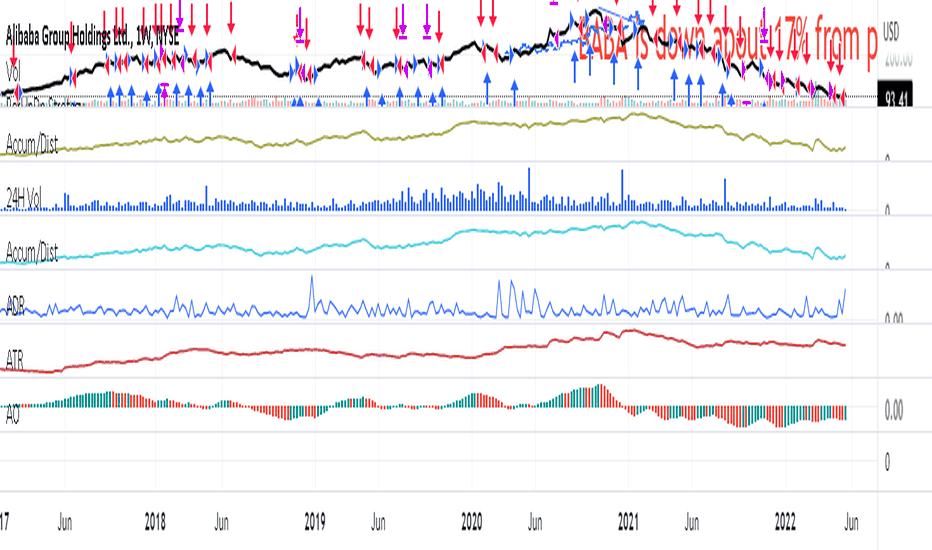The width and height of the screenshot is (932, 550).
Task: Select the Vol indicator label
Action: pos(13,72)
